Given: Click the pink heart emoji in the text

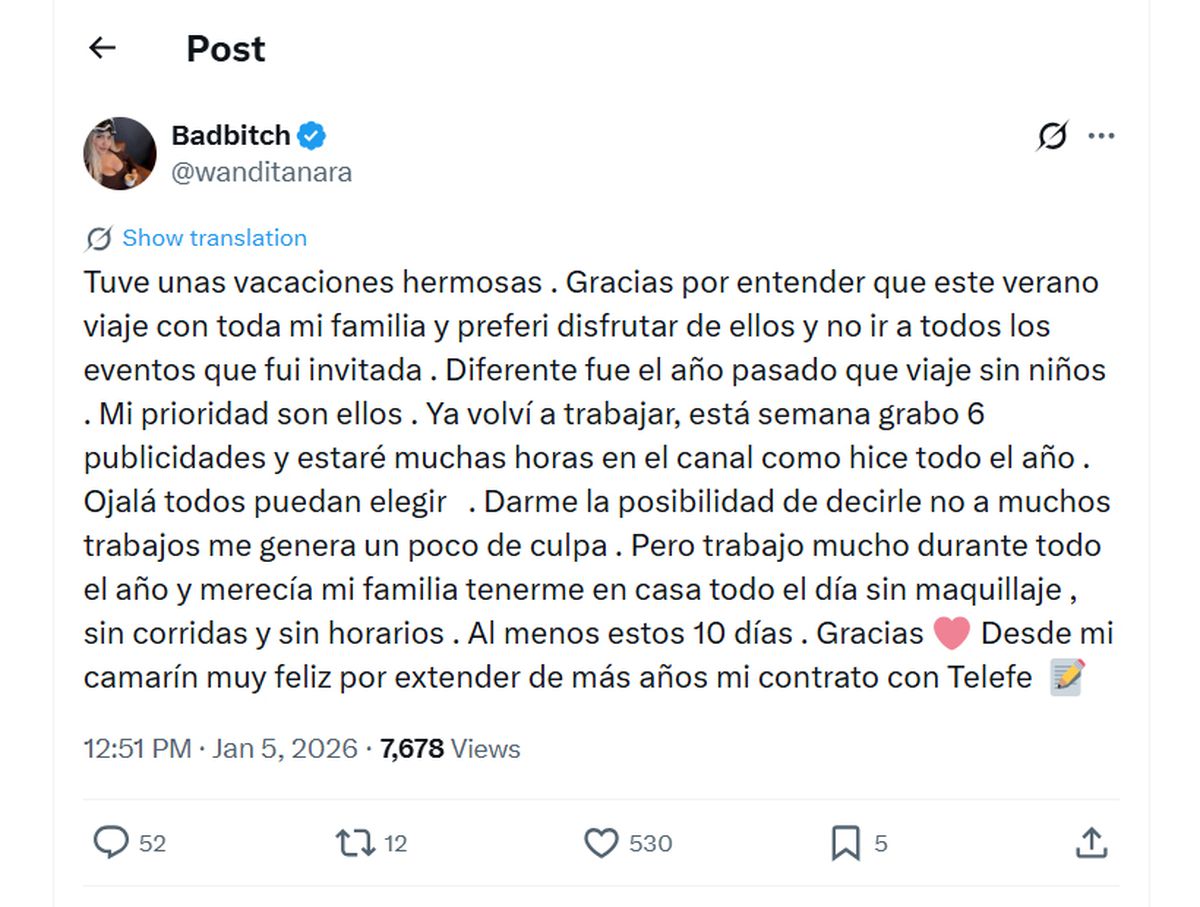Looking at the screenshot, I should pos(951,634).
